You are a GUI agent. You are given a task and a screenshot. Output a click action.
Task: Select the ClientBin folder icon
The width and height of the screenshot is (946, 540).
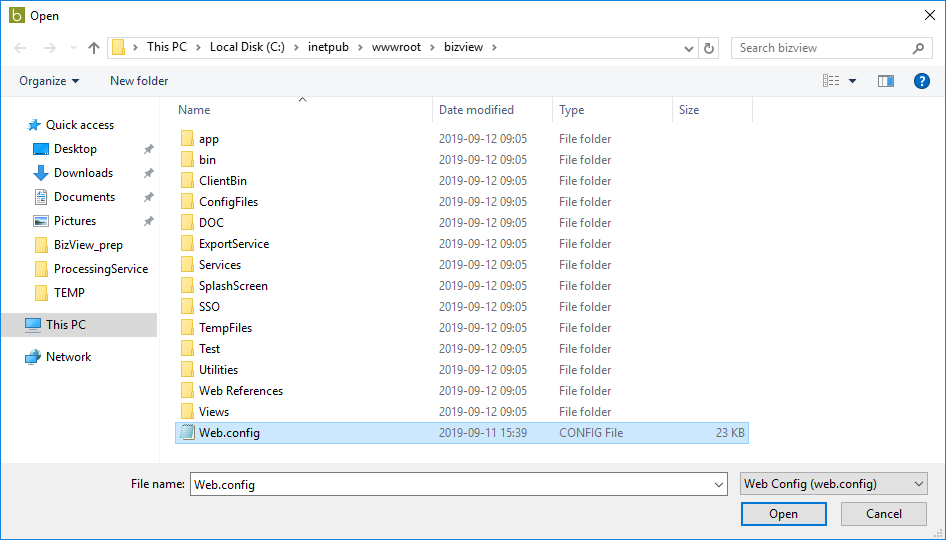(188, 181)
